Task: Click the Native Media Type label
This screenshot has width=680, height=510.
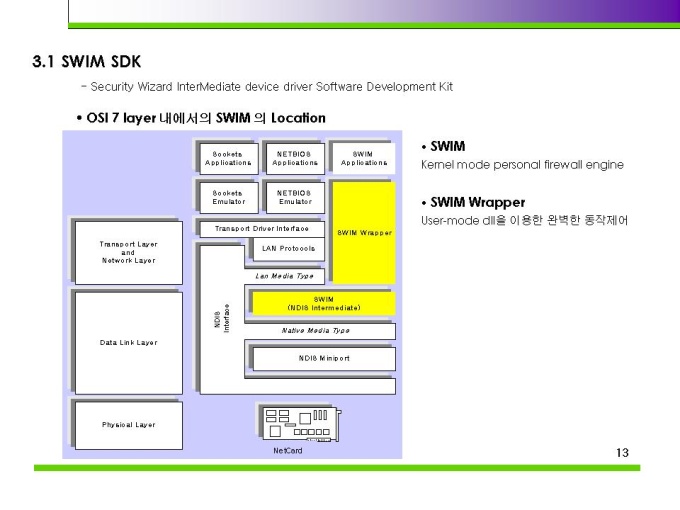Action: pos(315,330)
